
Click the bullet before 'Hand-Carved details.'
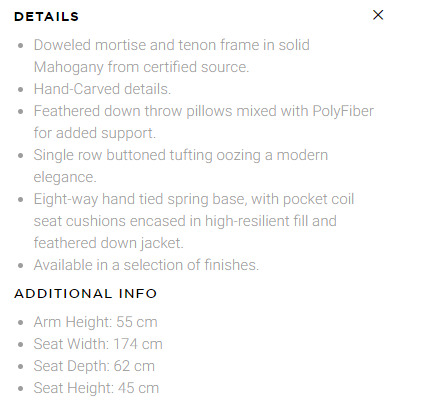pos(21,89)
